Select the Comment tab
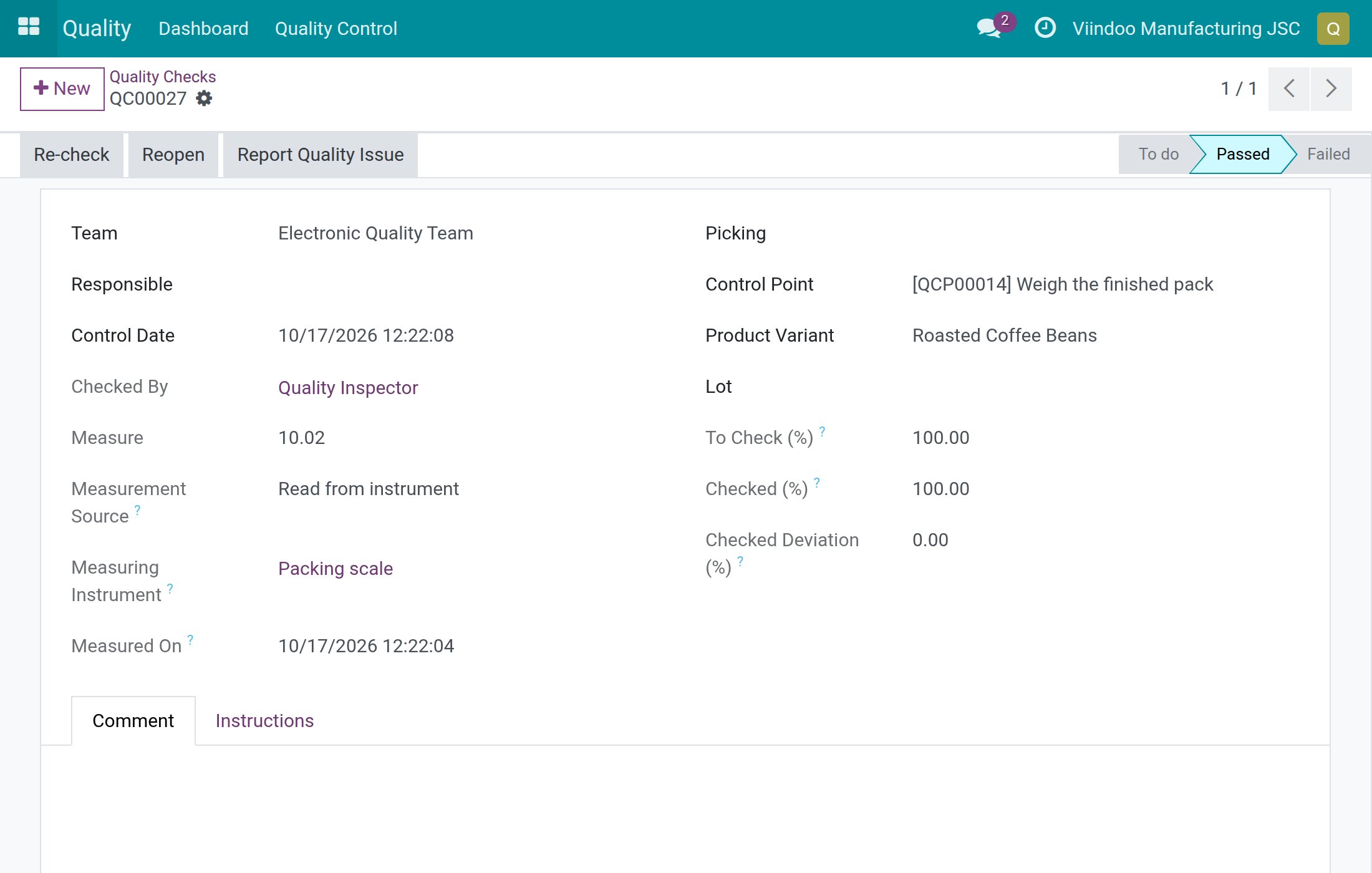Image resolution: width=1372 pixels, height=873 pixels. (133, 721)
